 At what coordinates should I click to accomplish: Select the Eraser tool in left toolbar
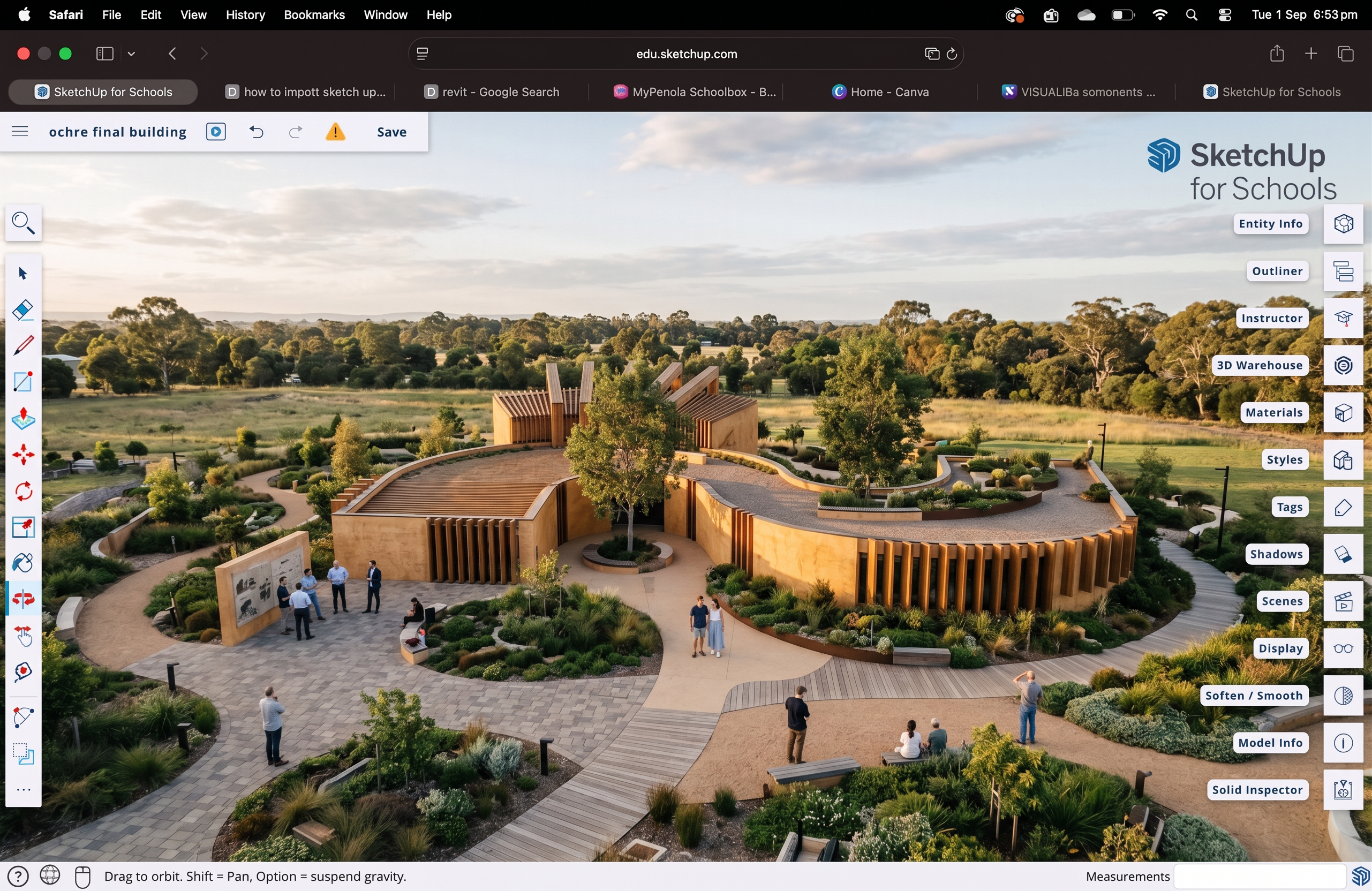[23, 310]
